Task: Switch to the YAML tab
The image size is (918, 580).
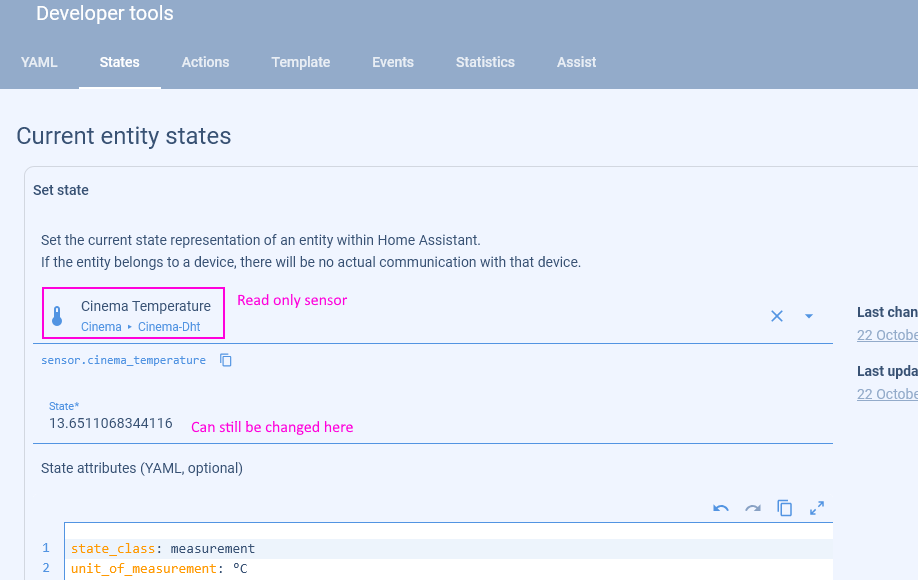Action: tap(39, 62)
